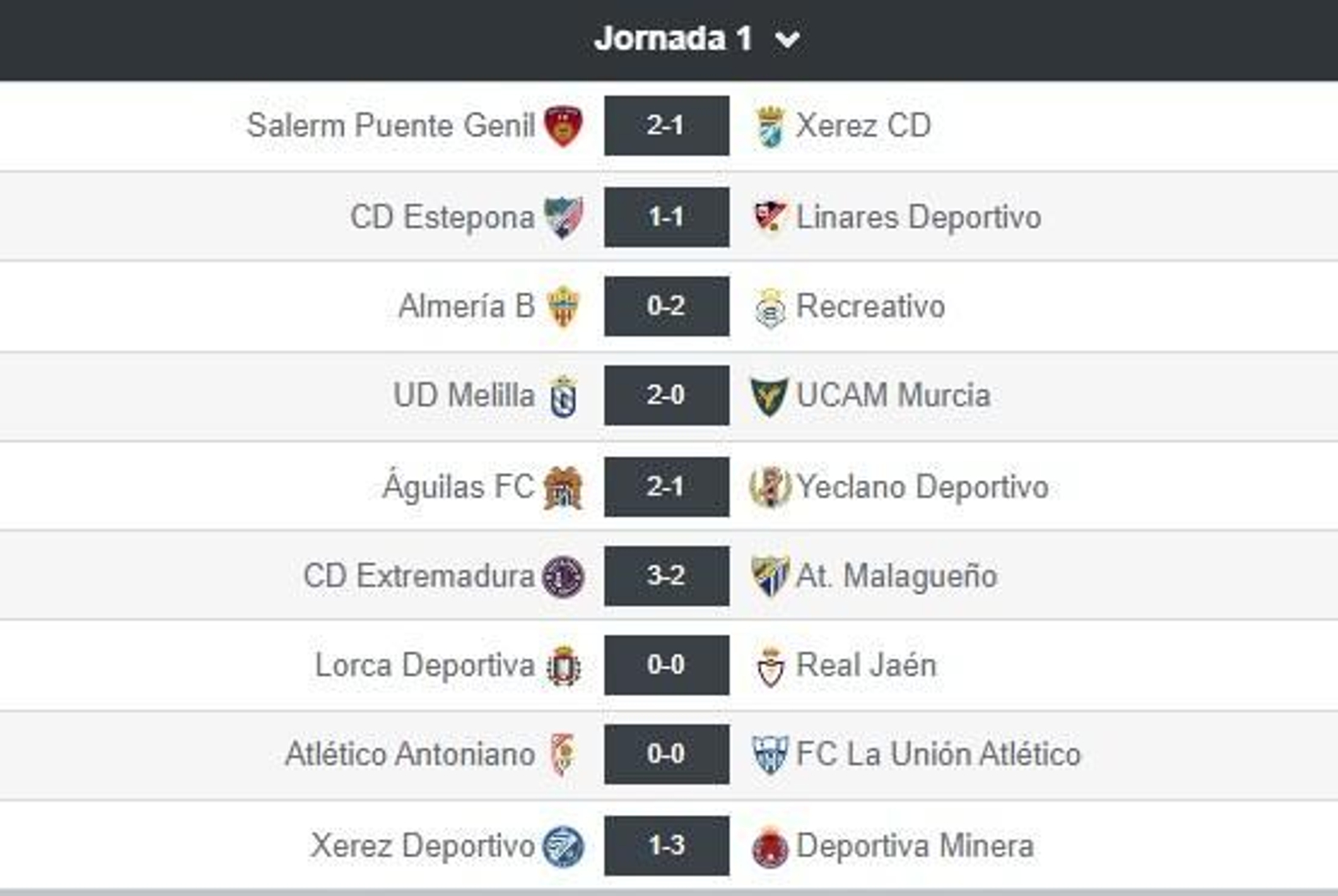Viewport: 1338px width, 896px height.
Task: Click the Jornada 1 header bar
Action: pos(669,37)
